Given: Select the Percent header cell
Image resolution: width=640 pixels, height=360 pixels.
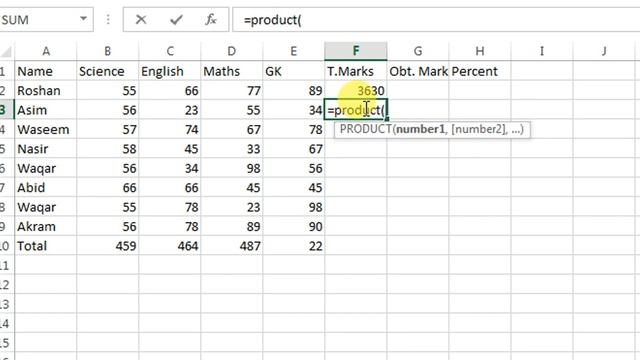Looking at the screenshot, I should [x=480, y=71].
